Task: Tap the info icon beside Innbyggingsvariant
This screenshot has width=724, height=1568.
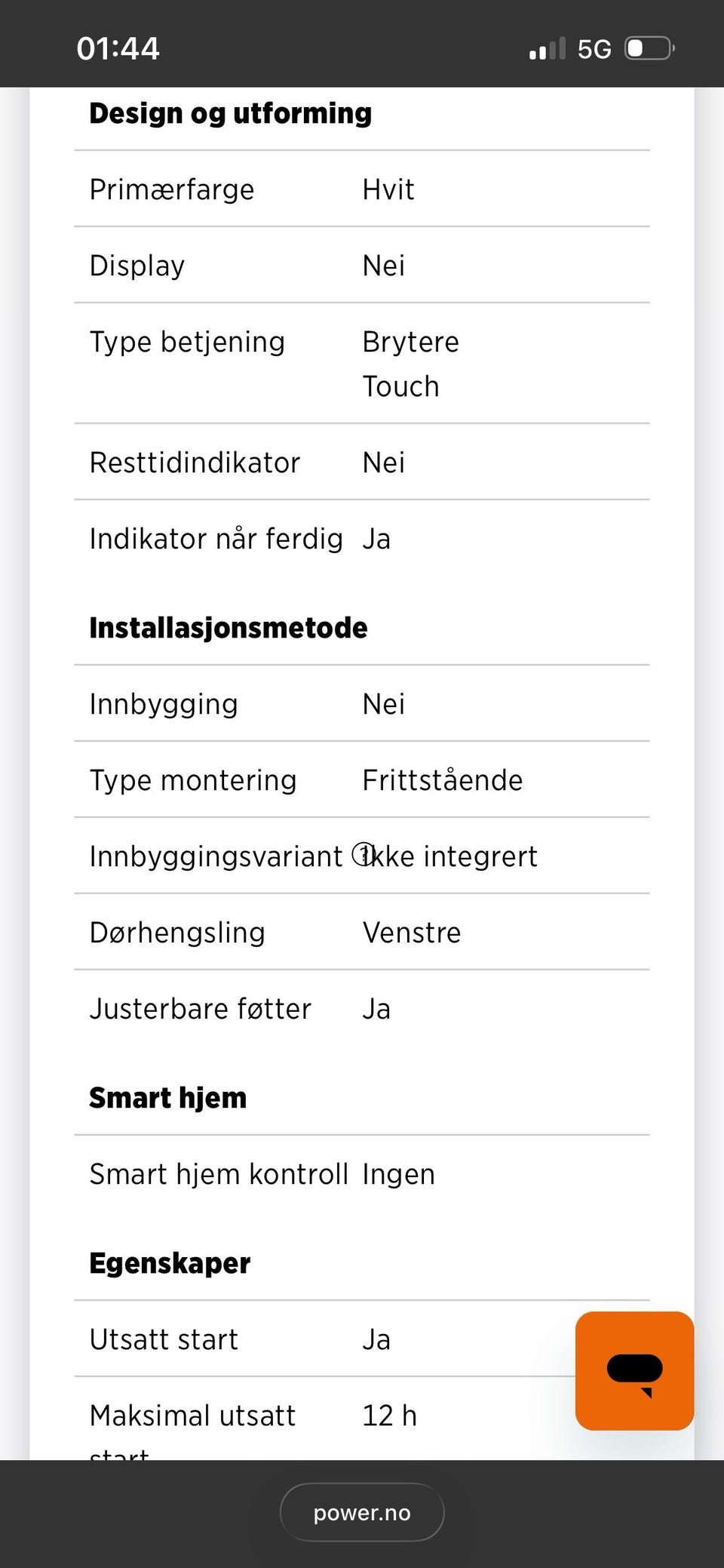Action: [364, 855]
